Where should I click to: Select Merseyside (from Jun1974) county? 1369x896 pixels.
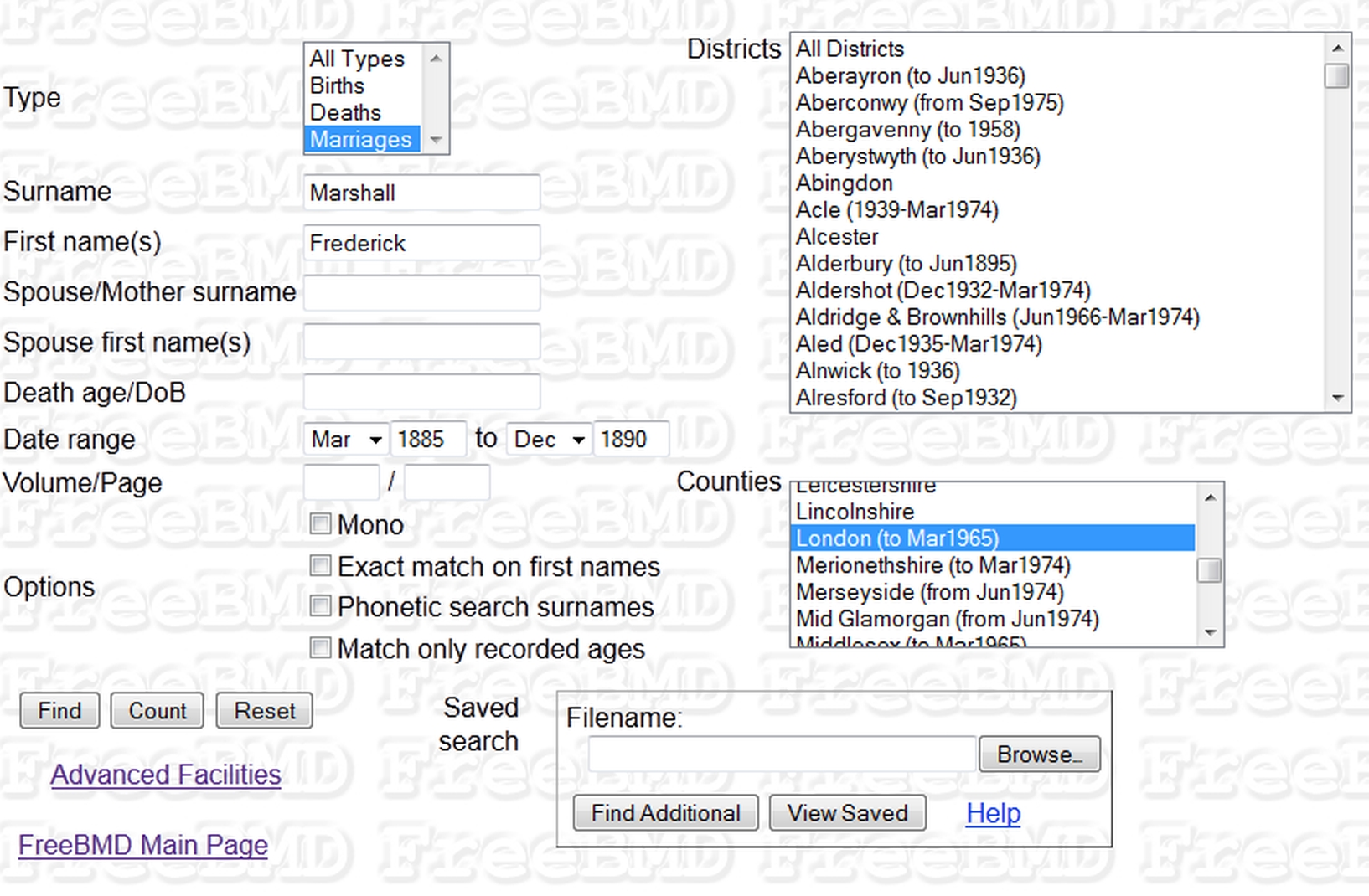(994, 591)
